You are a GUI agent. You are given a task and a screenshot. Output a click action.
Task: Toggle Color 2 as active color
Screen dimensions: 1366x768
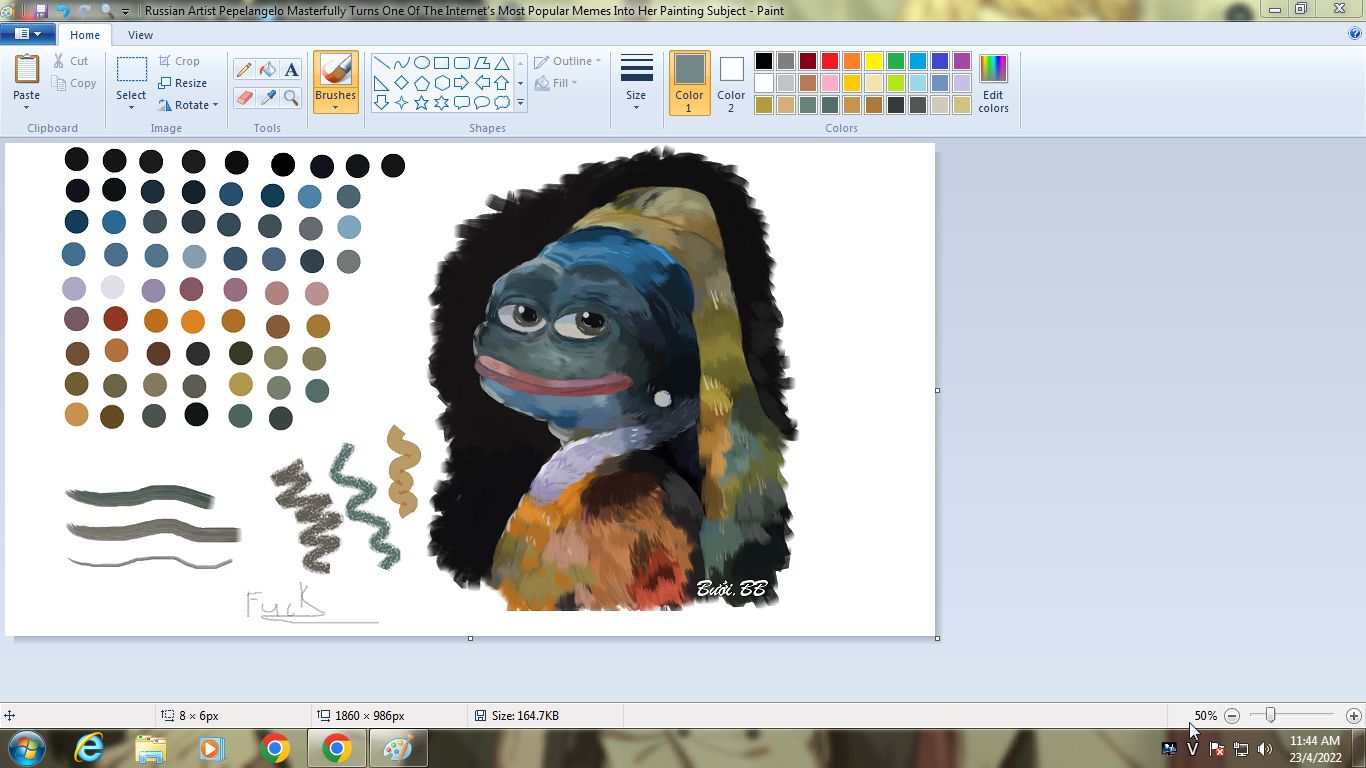[x=731, y=82]
